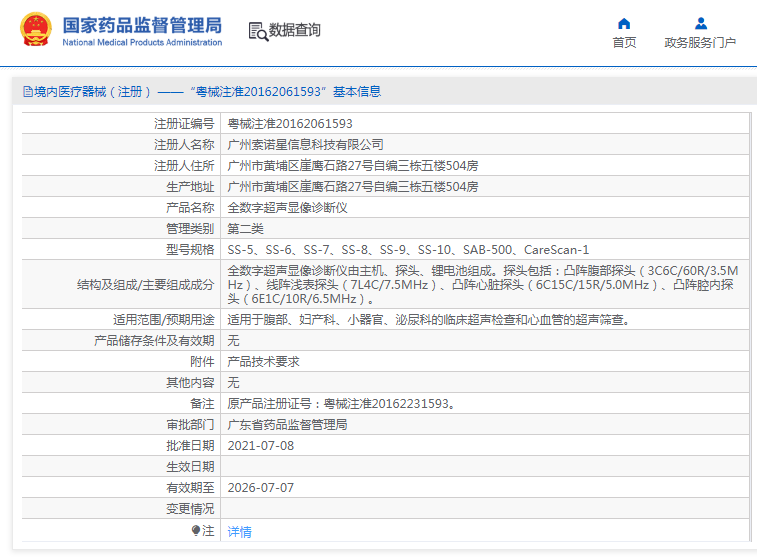Click the person icon above 政务服务门户
Screen dimensions: 757x557
[700, 23]
